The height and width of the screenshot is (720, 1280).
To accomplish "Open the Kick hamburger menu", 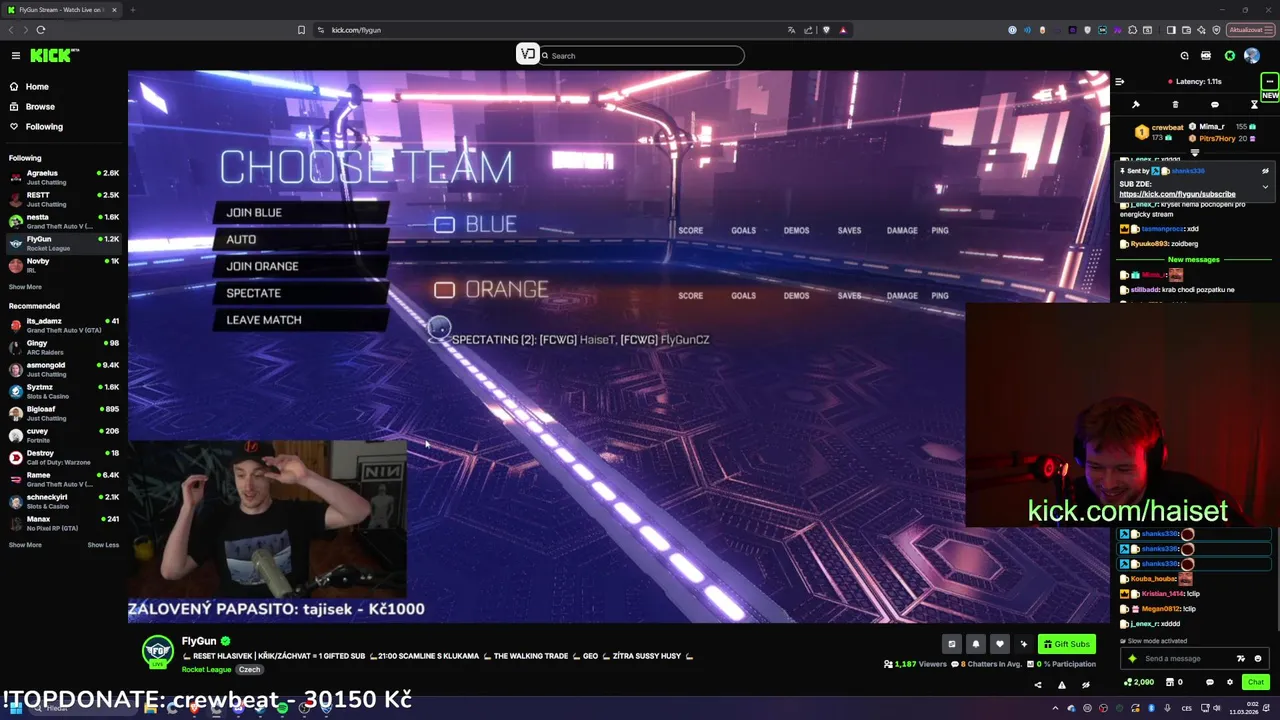I will tap(16, 56).
